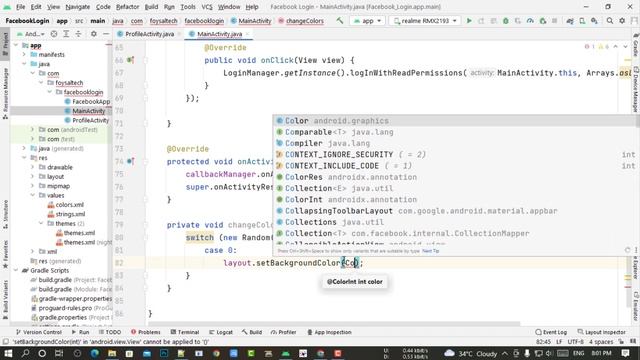
Task: Open the Logcat tool window
Action: (x=221, y=332)
